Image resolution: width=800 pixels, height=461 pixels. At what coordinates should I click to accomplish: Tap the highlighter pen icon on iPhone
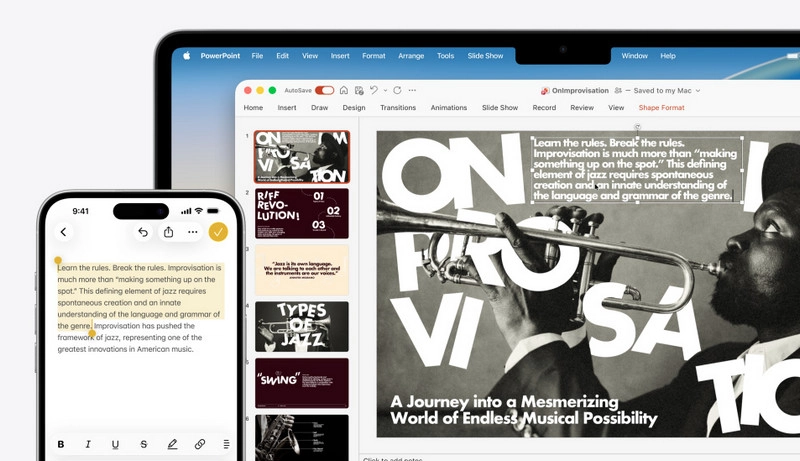[x=172, y=444]
